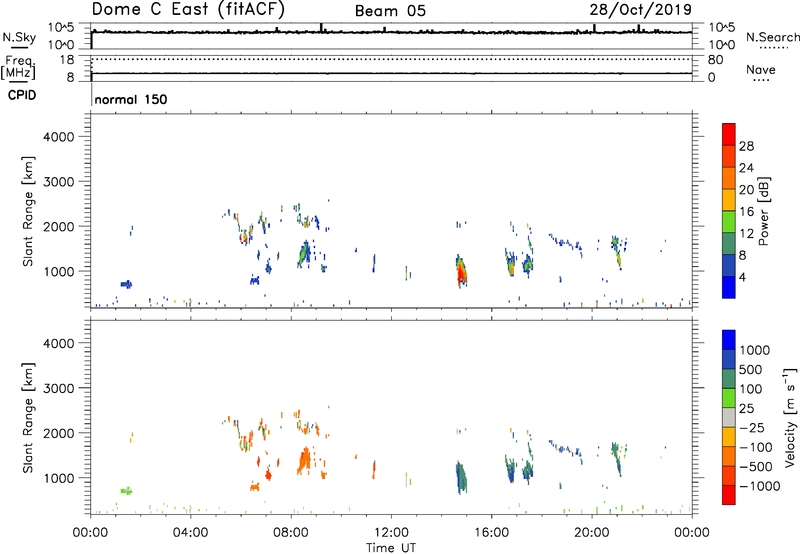Click the 'Dome C East (fitACF)' title
Image resolution: width=800 pixels, height=554 pixels.
(188, 10)
